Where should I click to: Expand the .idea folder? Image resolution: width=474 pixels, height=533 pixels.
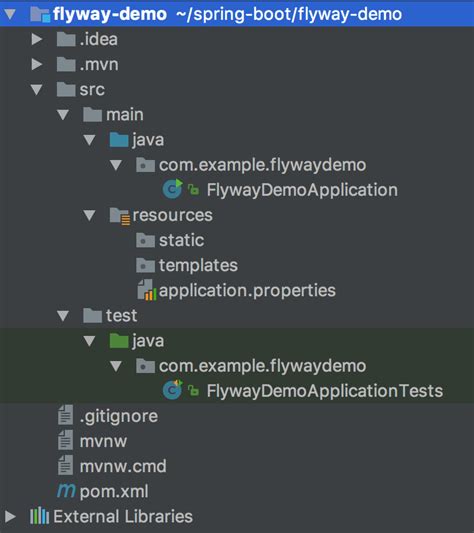point(37,39)
